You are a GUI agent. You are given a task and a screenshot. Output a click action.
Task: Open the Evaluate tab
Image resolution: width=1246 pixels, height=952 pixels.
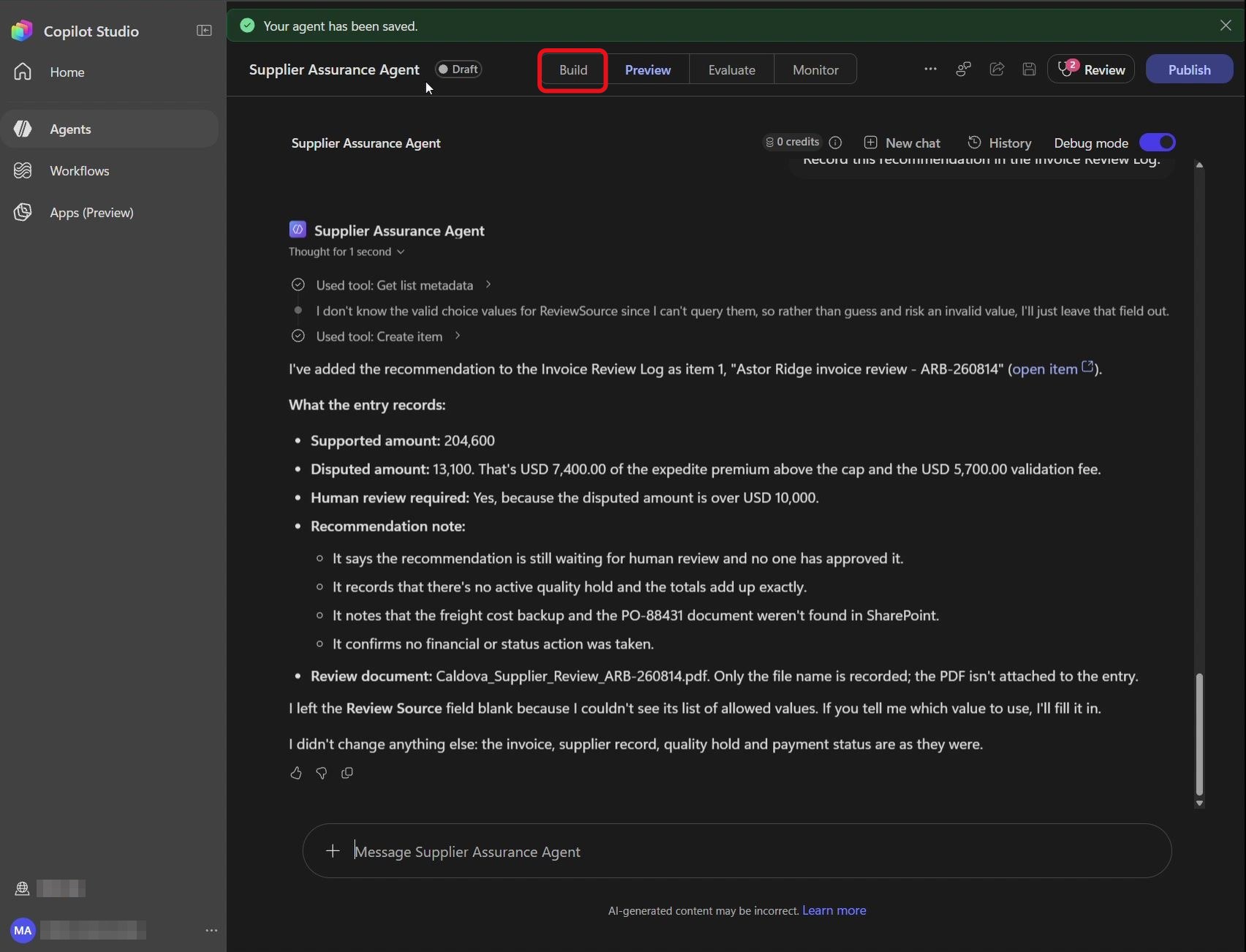[x=731, y=69]
